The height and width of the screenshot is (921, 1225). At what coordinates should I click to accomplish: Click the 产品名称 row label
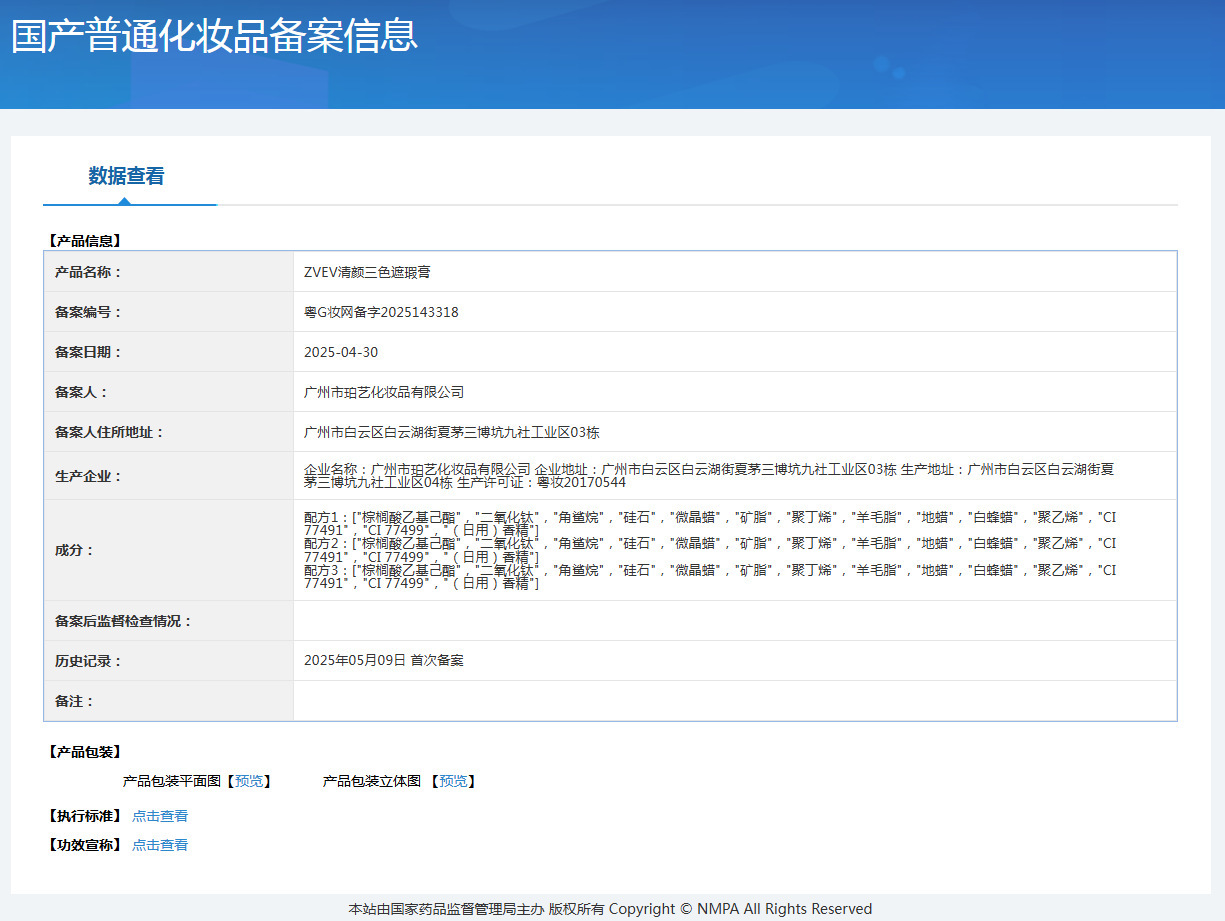coord(88,272)
